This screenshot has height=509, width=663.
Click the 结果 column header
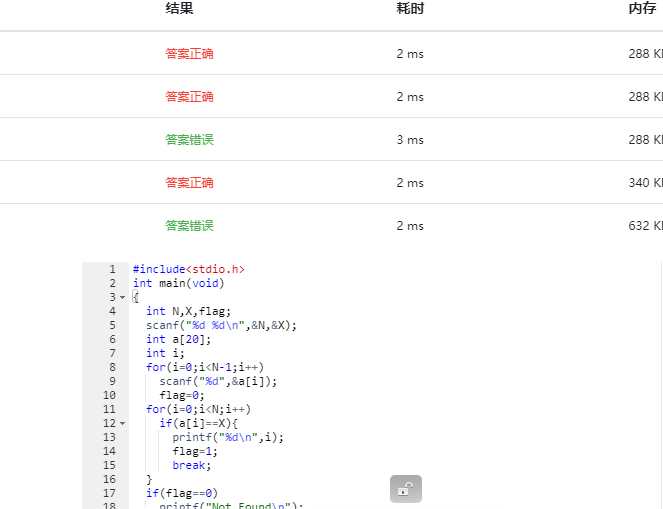pos(180,9)
